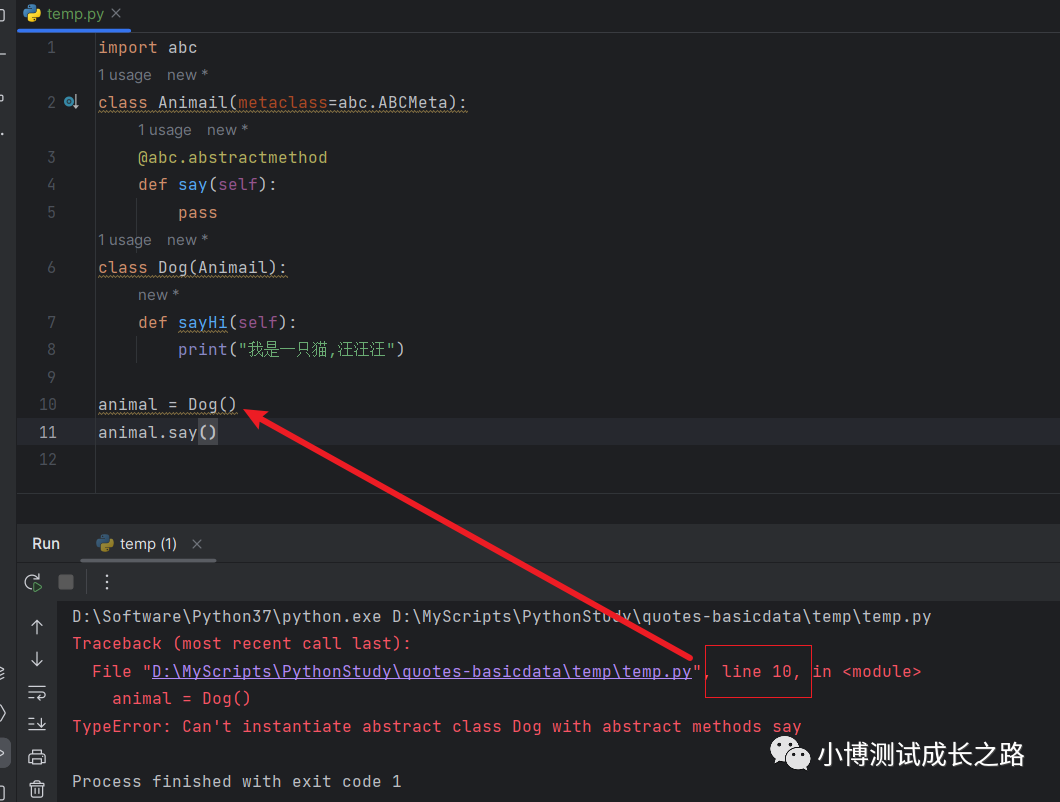This screenshot has height=802, width=1060.
Task: Click "Process finished with exit code 1" text
Action: point(237,782)
